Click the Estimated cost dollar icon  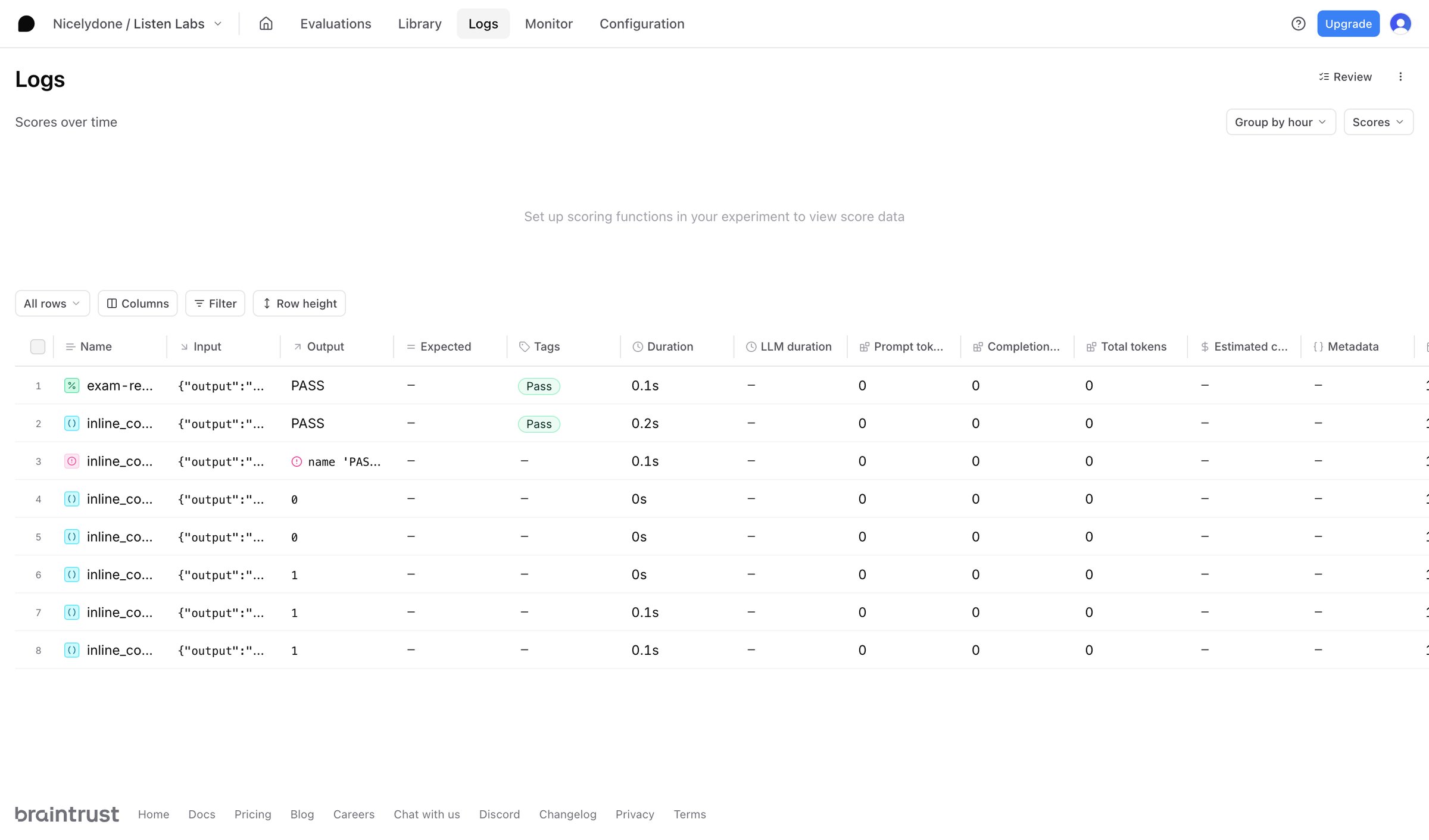point(1205,346)
